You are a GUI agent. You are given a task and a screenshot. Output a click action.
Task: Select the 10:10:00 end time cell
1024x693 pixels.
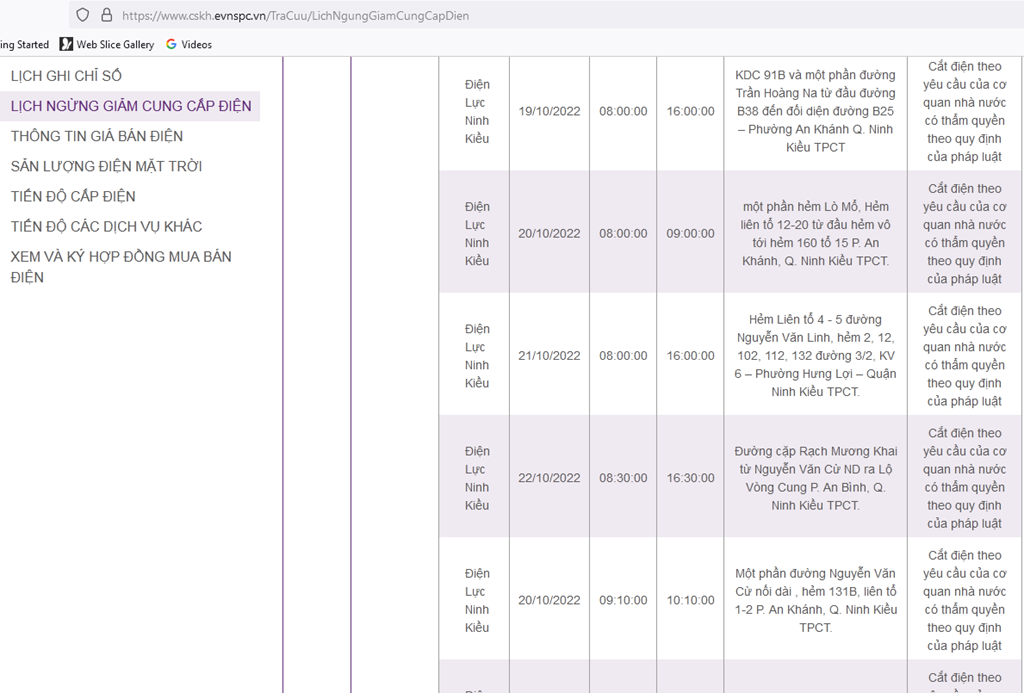[x=691, y=600]
